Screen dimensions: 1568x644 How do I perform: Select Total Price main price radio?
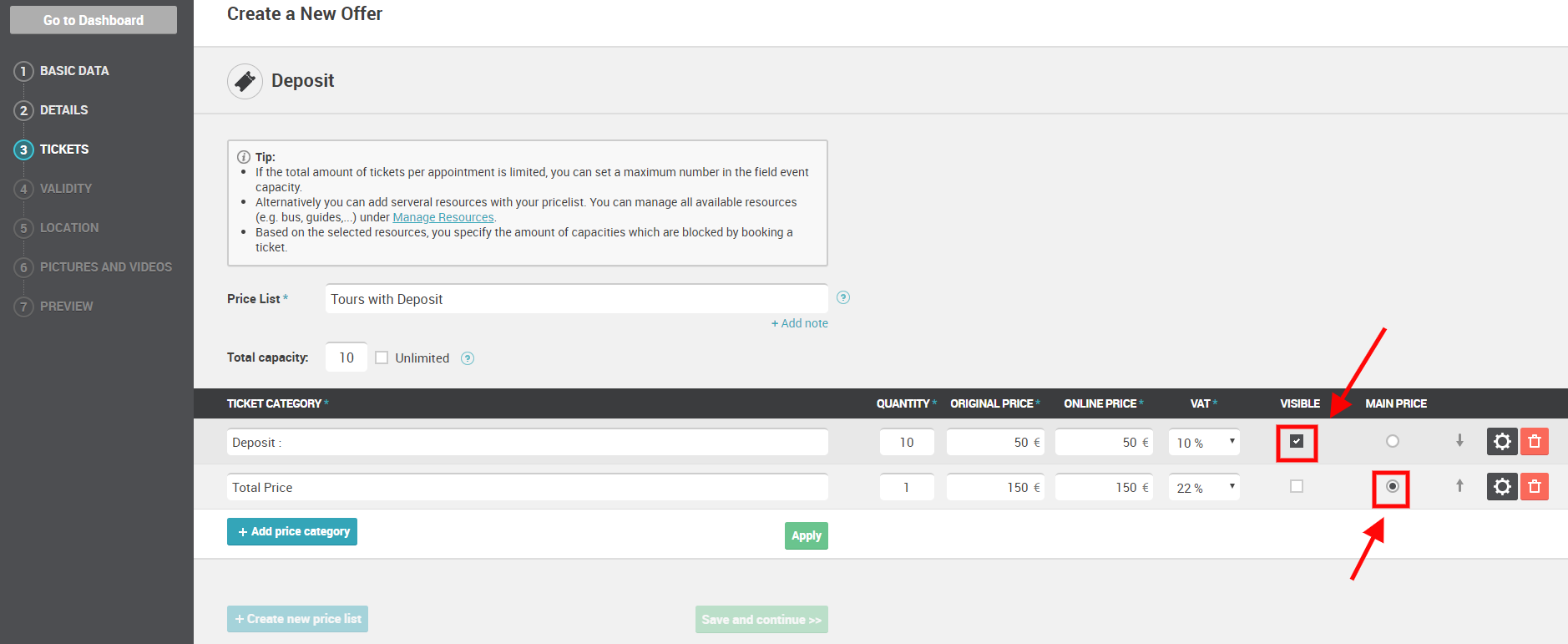click(x=1393, y=486)
